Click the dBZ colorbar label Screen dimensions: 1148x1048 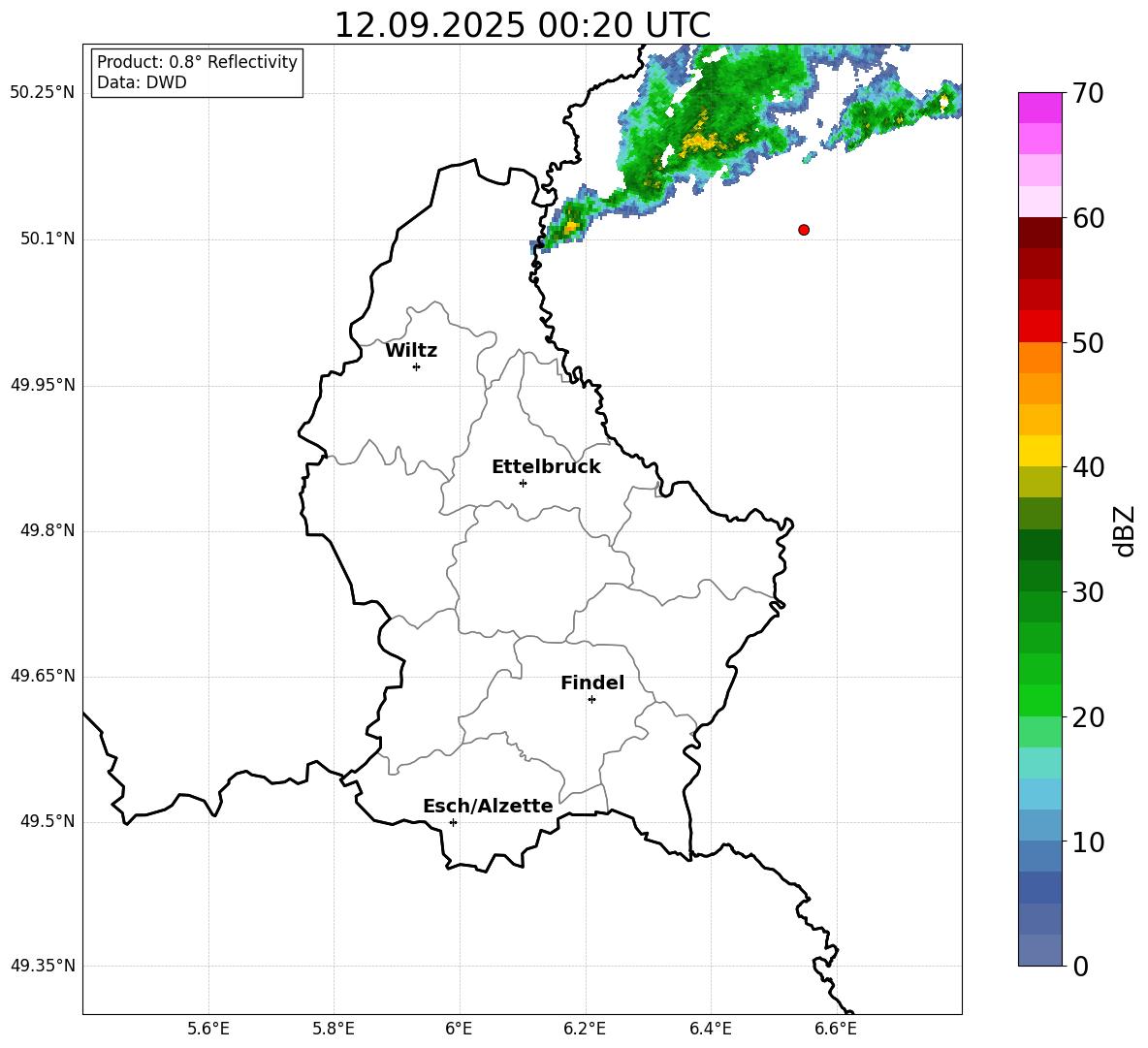(1125, 530)
